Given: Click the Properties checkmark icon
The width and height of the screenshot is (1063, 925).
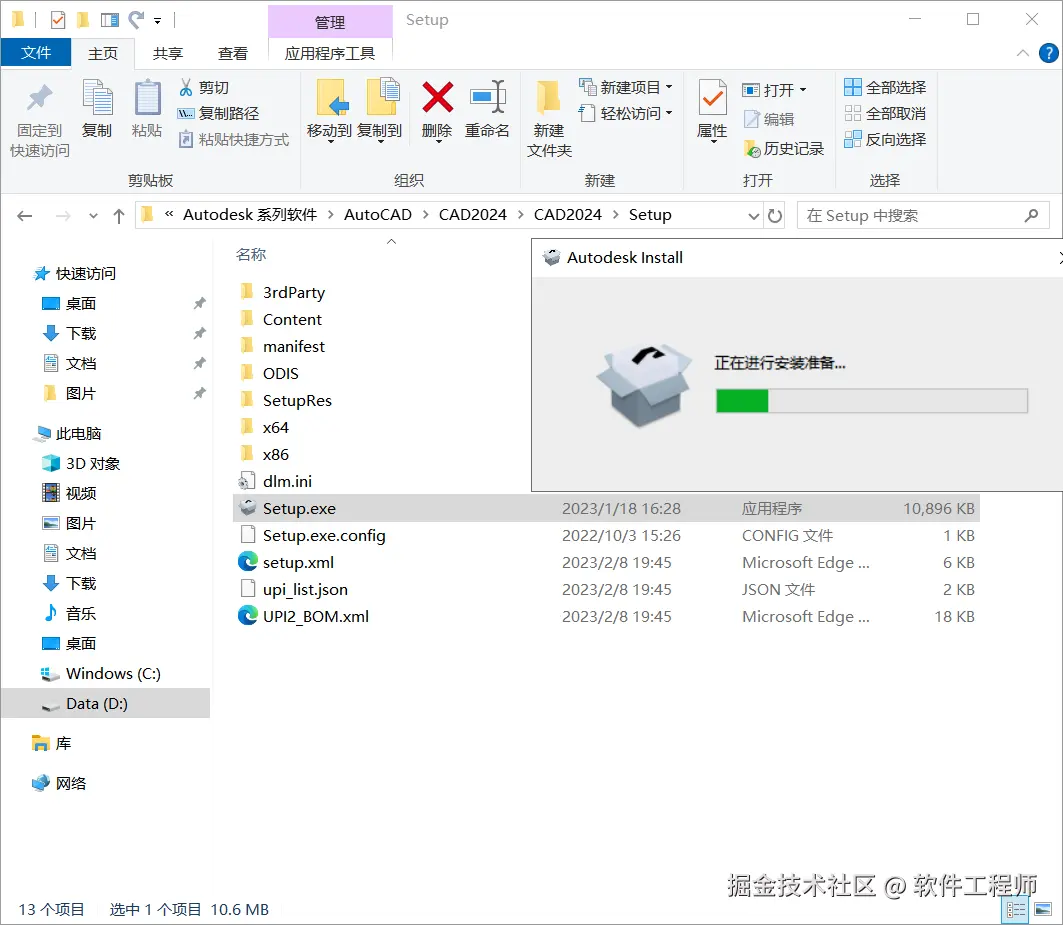Looking at the screenshot, I should pyautogui.click(x=712, y=97).
